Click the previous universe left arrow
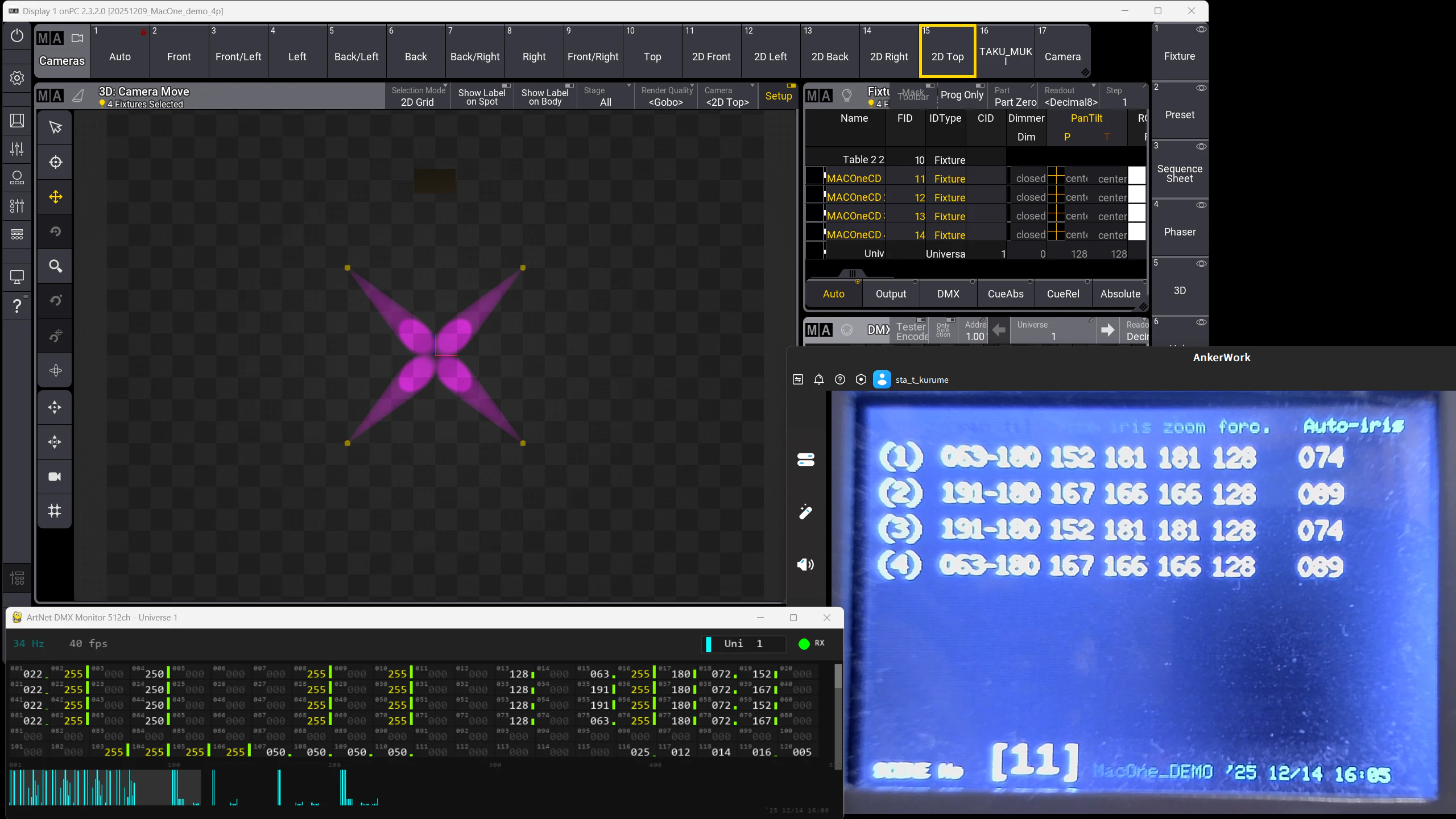The image size is (1456, 819). (x=999, y=330)
